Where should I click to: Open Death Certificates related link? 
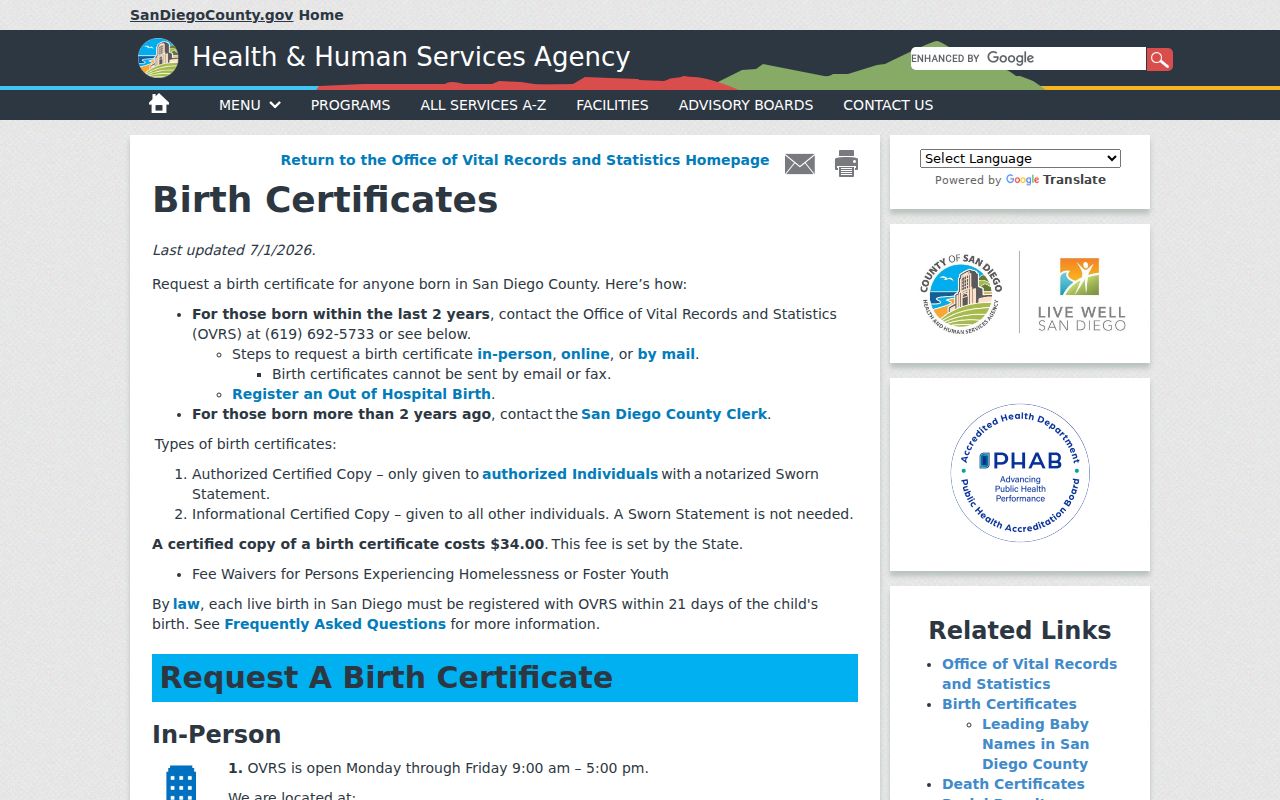(1013, 784)
